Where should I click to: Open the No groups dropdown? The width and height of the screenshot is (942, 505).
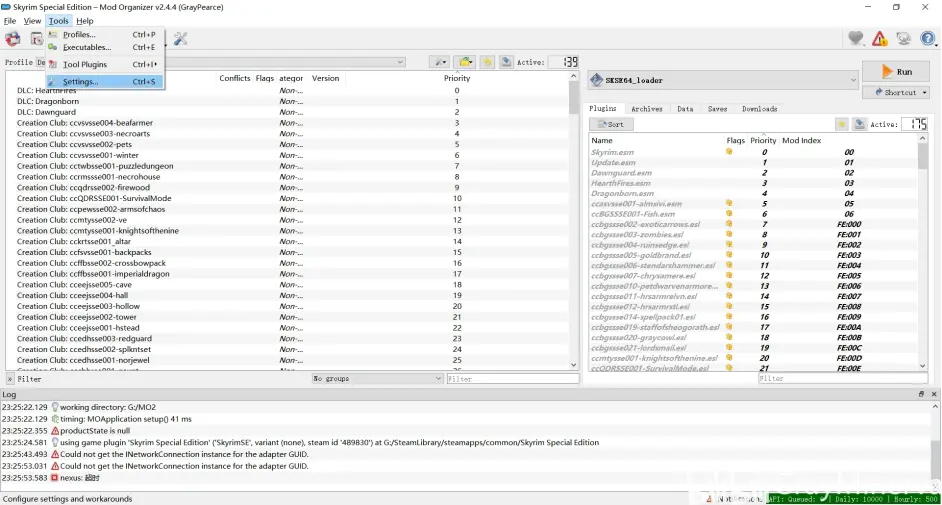tap(377, 379)
